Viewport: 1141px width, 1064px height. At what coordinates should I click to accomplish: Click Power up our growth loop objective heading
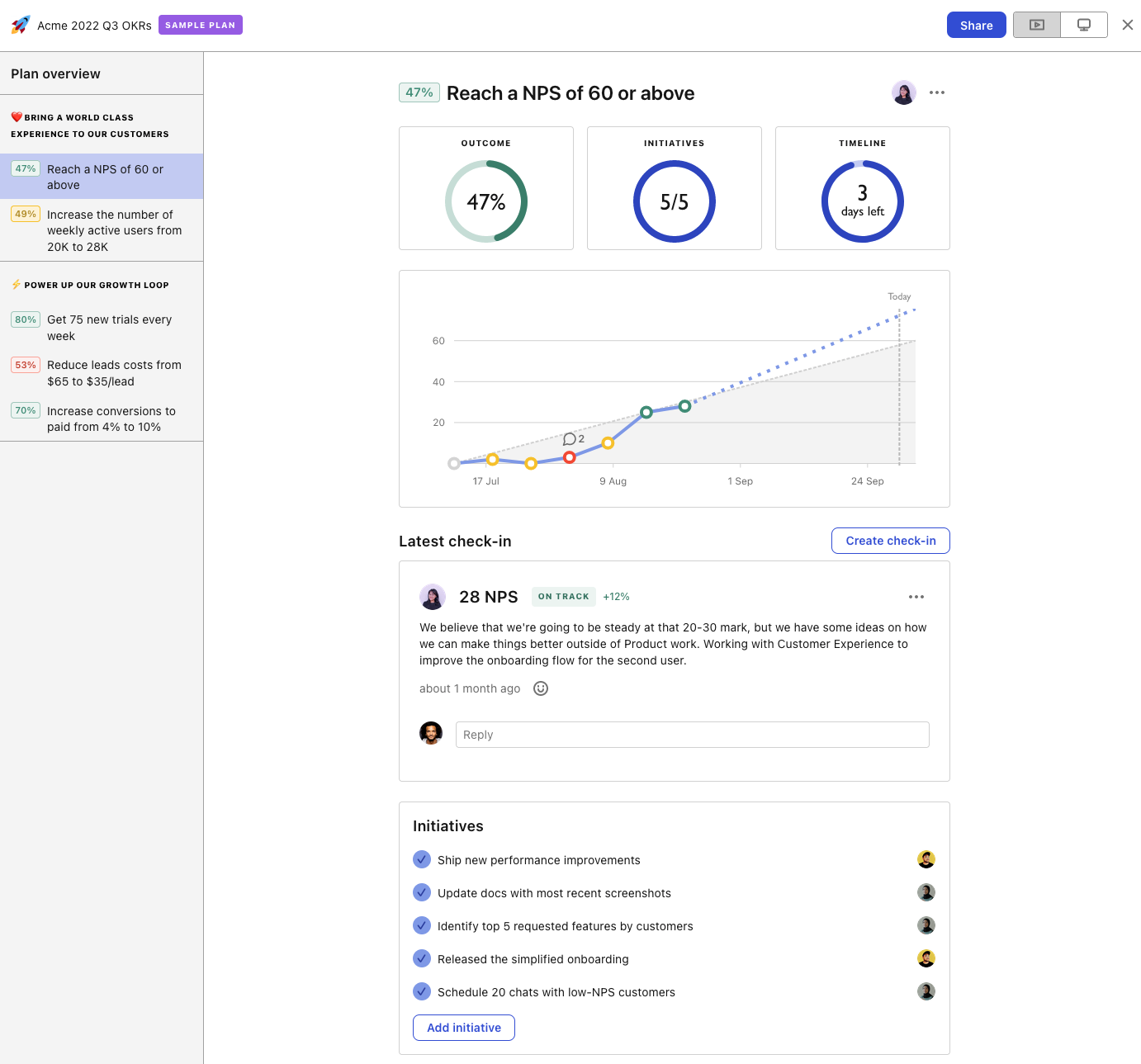click(90, 285)
